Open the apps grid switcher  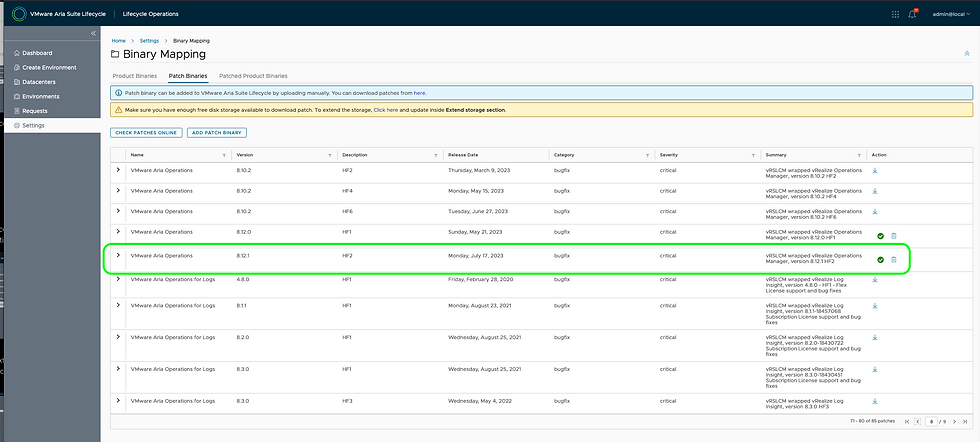point(895,14)
